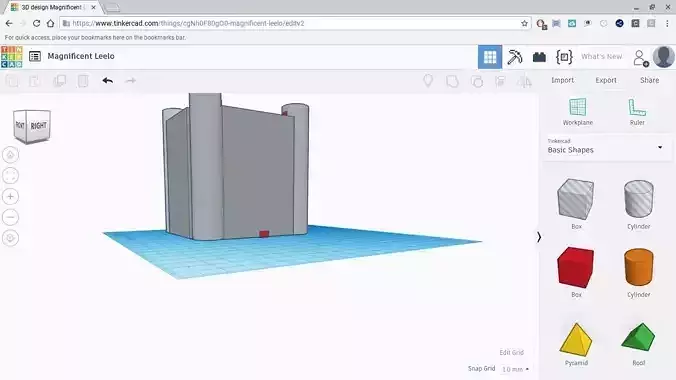The image size is (676, 380).
Task: Open the Snap Grid 1.0 mm dropdown
Action: 515,369
